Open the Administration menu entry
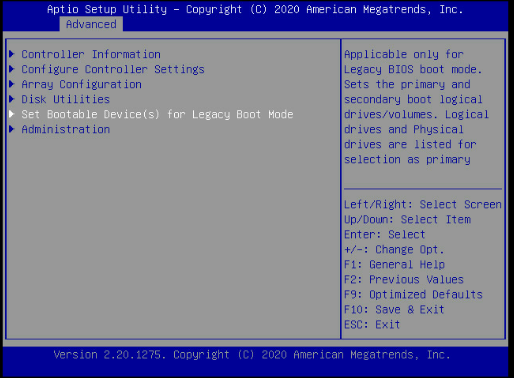The width and height of the screenshot is (514, 378). pyautogui.click(x=66, y=129)
